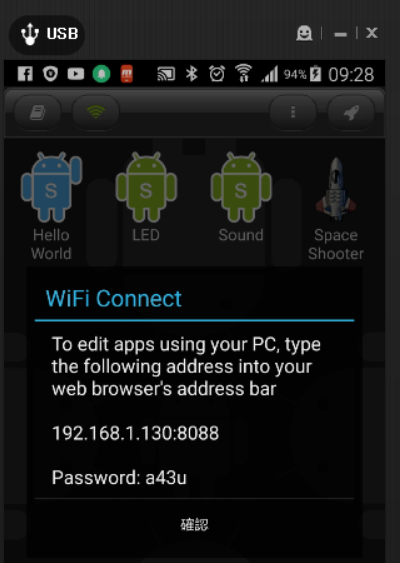Click the Password a43u text line
The width and height of the screenshot is (400, 563).
pos(119,478)
